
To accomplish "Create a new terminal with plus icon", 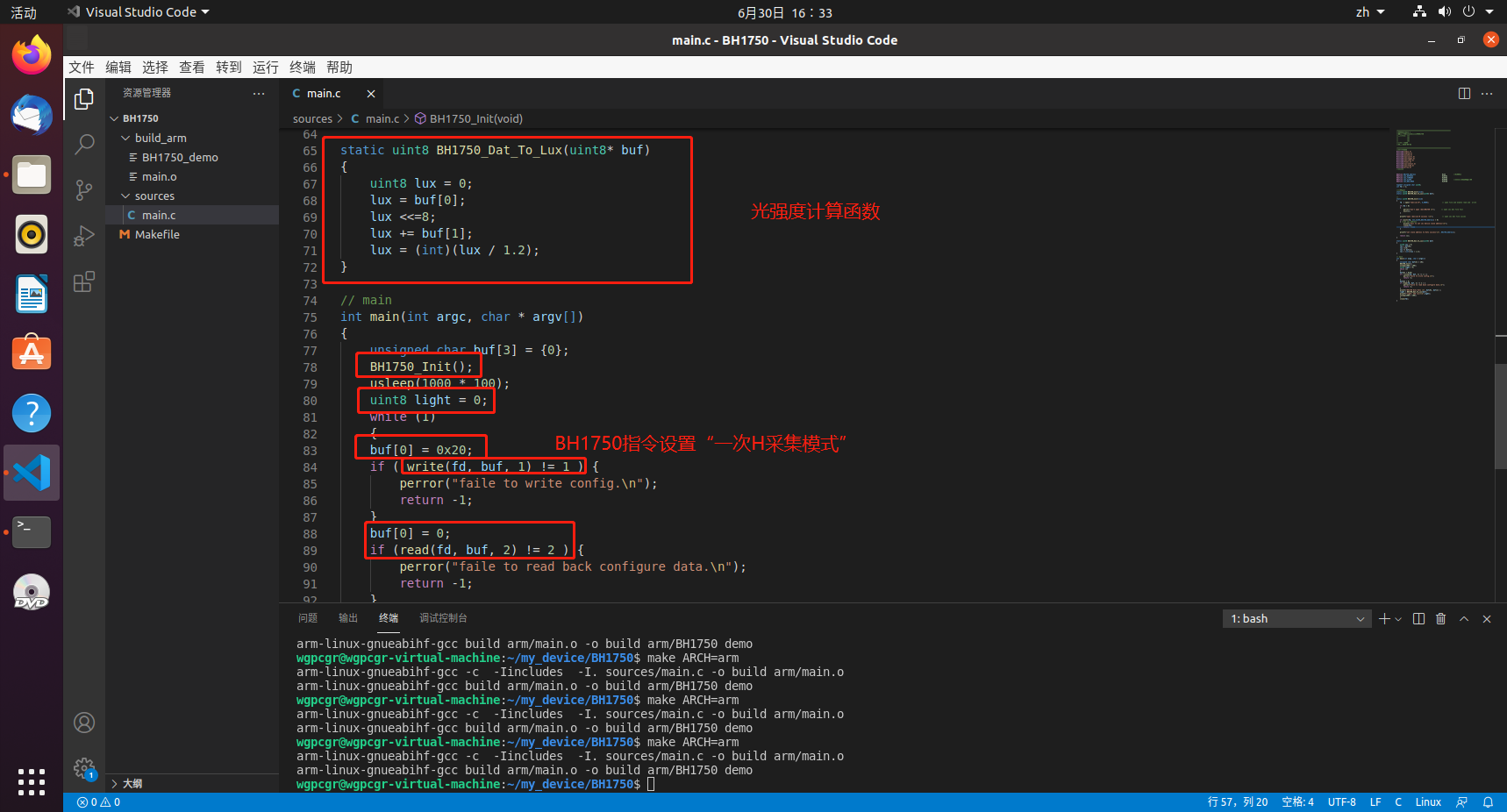I will 1384,619.
